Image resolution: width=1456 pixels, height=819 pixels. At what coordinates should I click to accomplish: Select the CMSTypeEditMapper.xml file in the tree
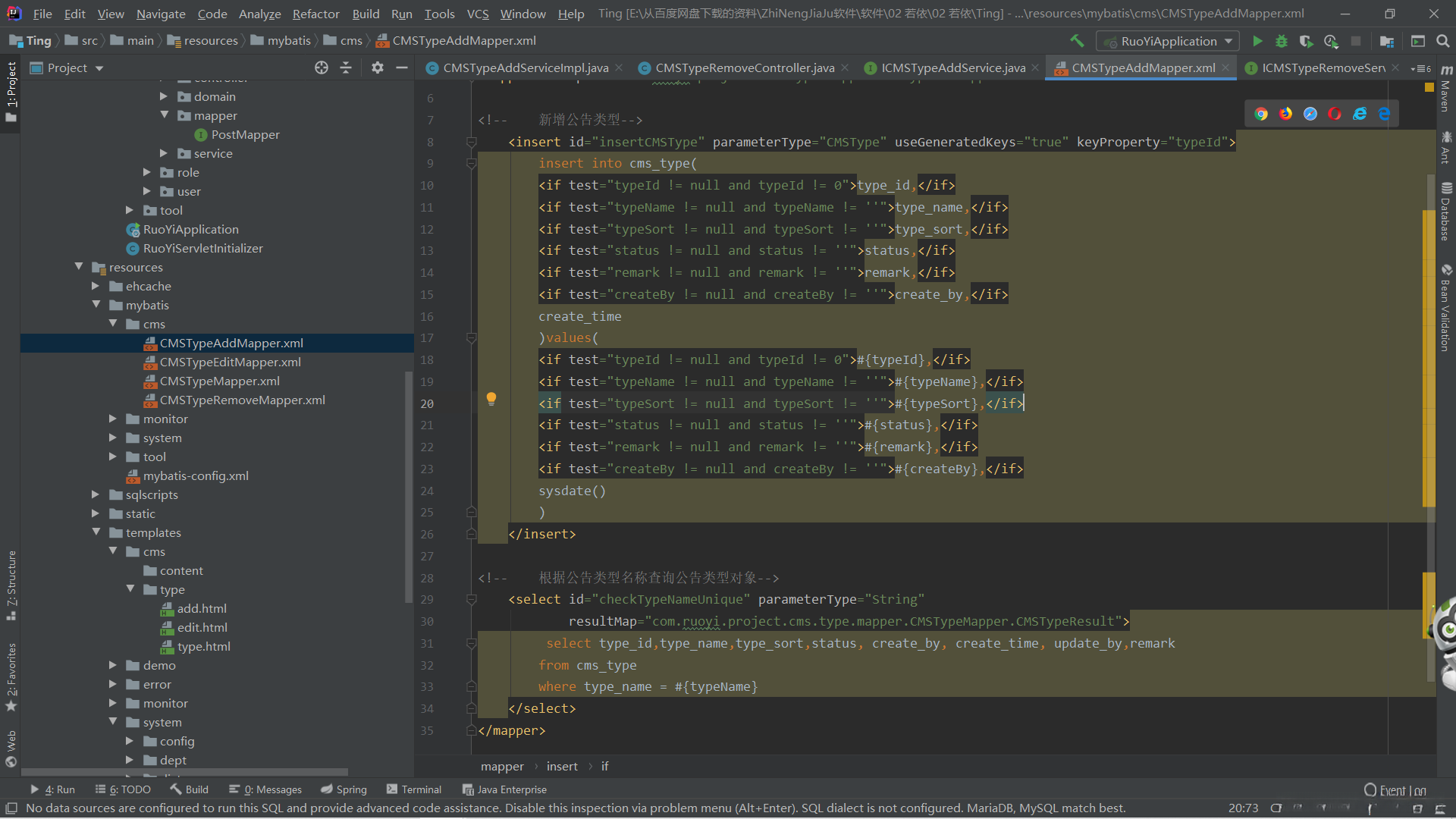230,362
